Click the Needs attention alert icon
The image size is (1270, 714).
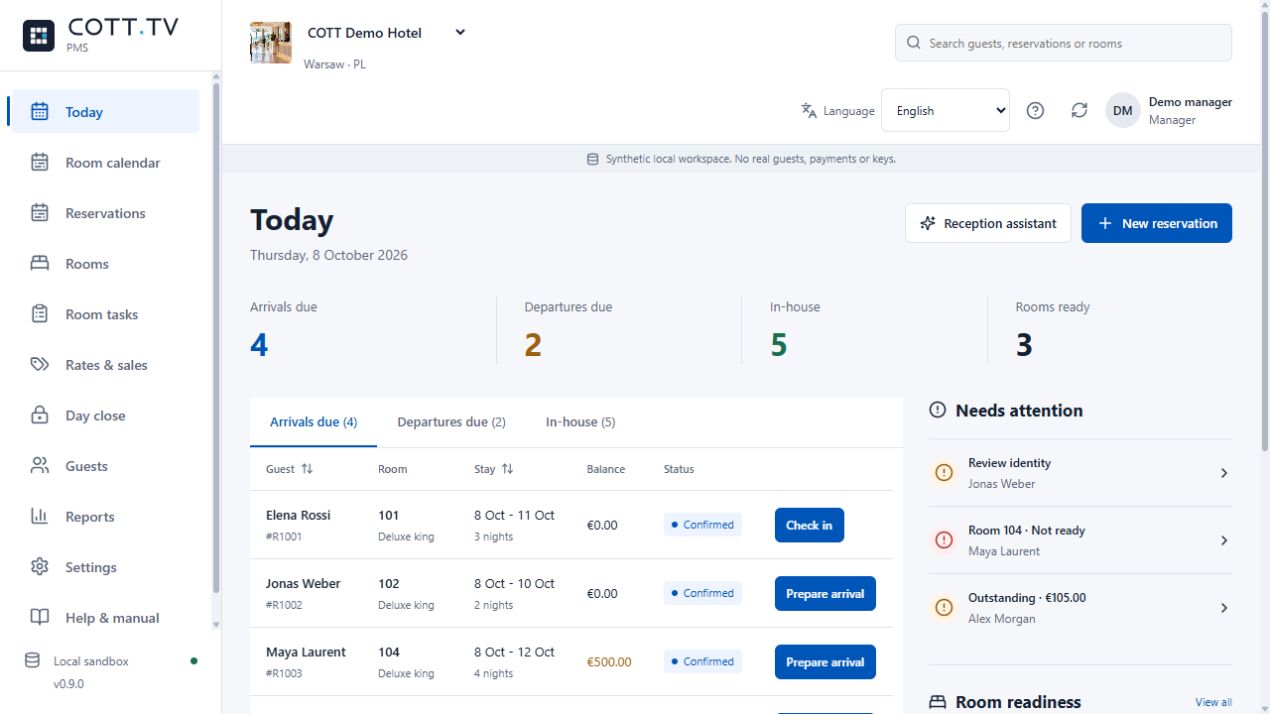click(x=937, y=410)
